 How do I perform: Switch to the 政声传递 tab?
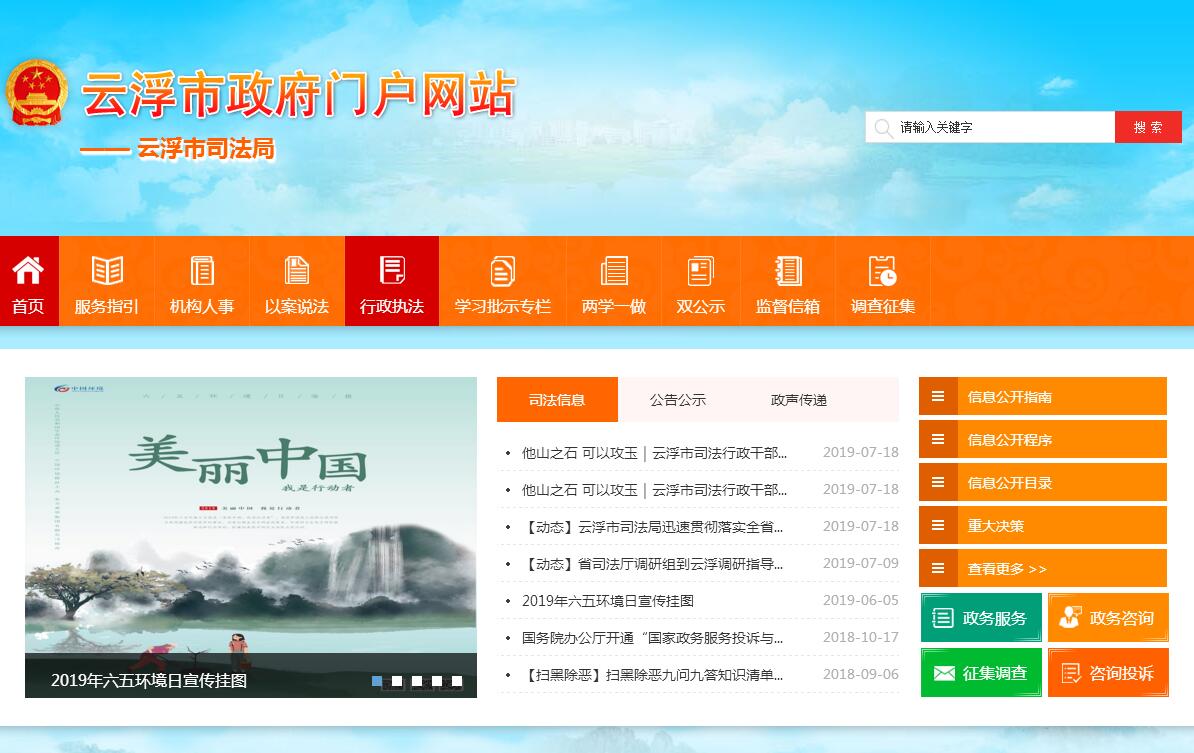coord(798,400)
